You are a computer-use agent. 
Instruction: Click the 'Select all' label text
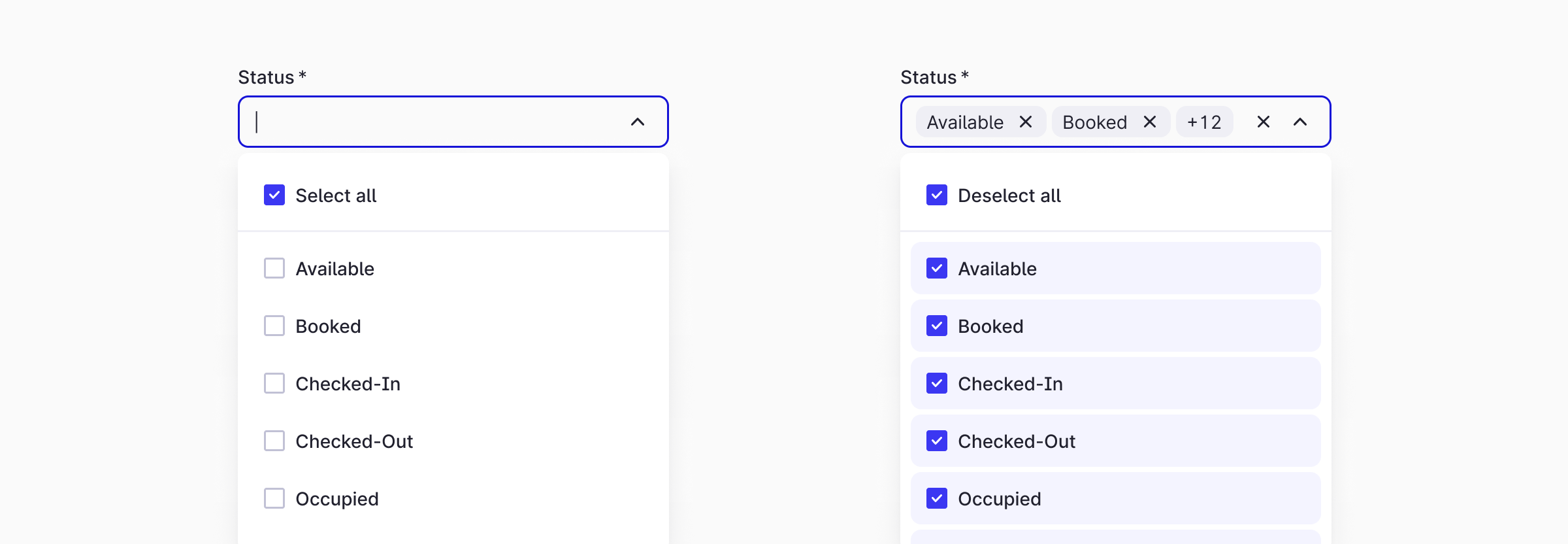336,195
